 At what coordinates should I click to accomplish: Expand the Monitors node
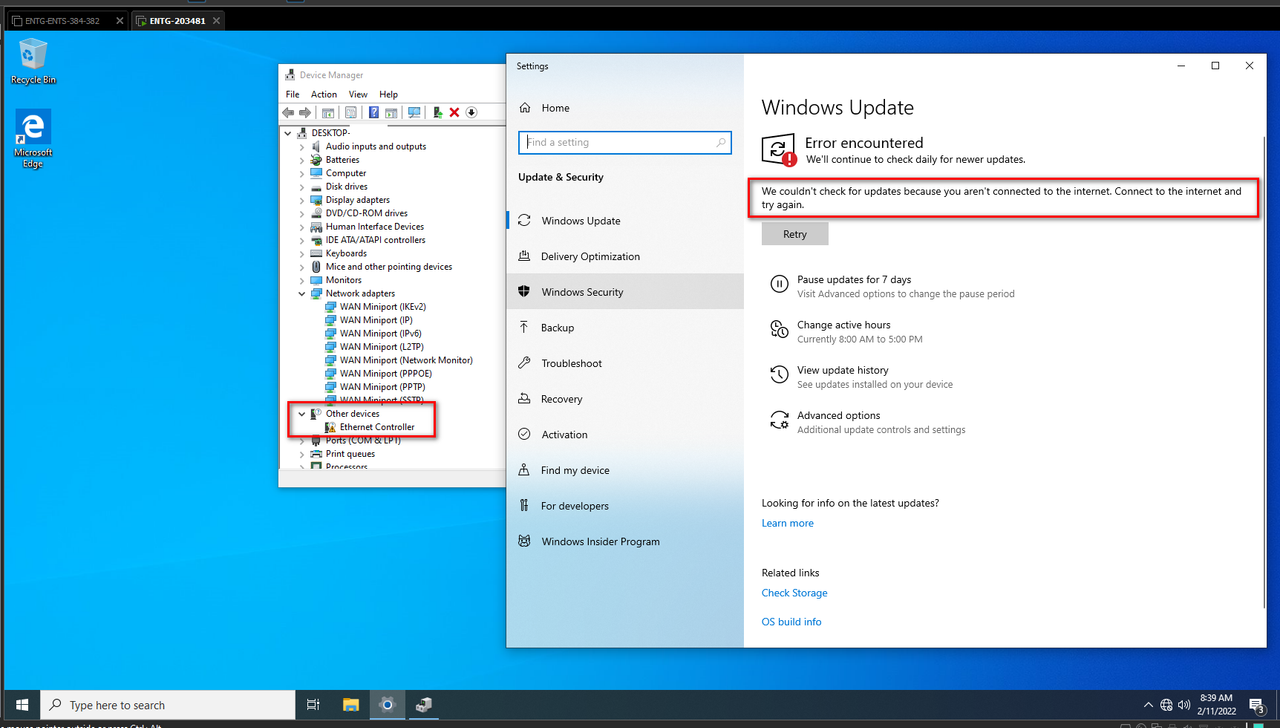pos(302,280)
